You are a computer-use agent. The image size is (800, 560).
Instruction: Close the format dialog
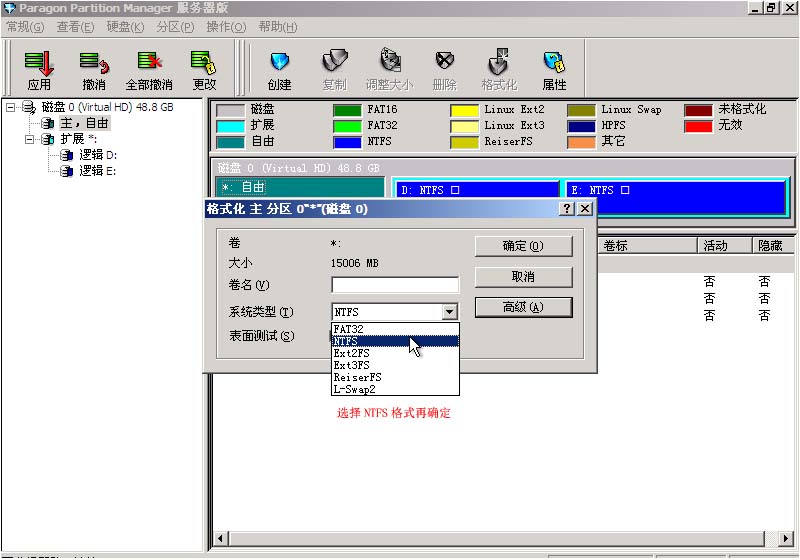[585, 209]
